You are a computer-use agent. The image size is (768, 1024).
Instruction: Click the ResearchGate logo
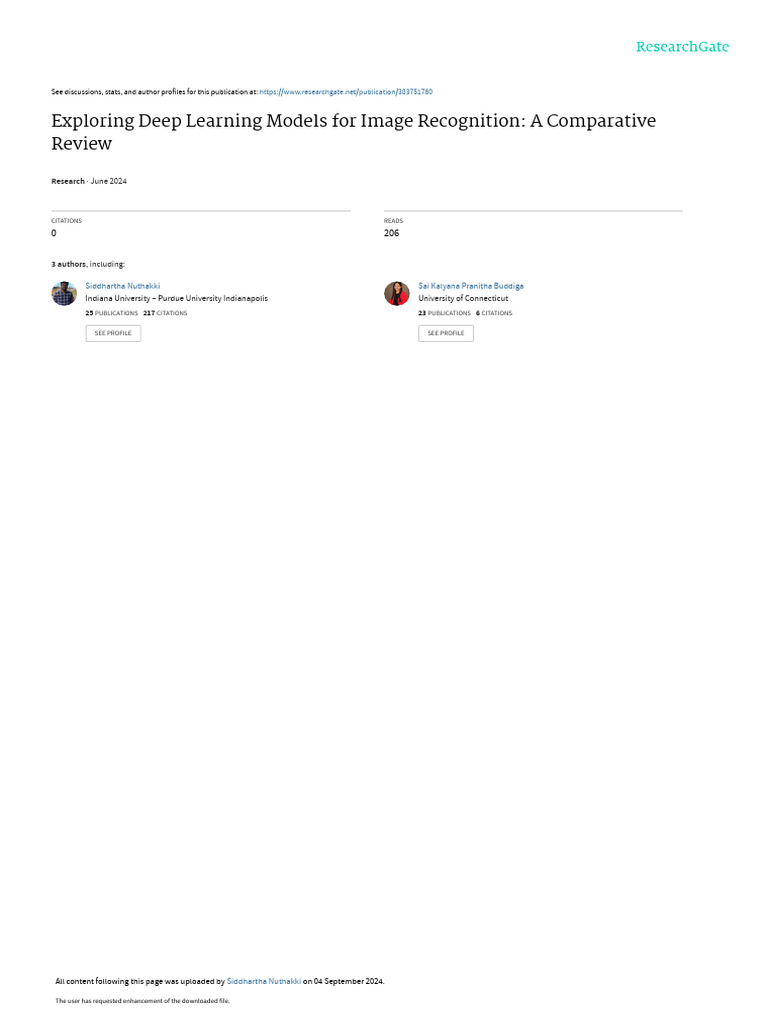click(682, 46)
